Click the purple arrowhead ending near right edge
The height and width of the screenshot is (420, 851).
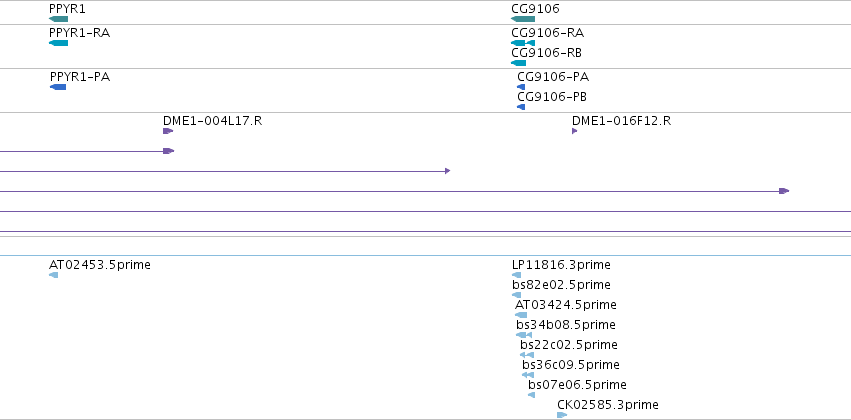coord(784,191)
